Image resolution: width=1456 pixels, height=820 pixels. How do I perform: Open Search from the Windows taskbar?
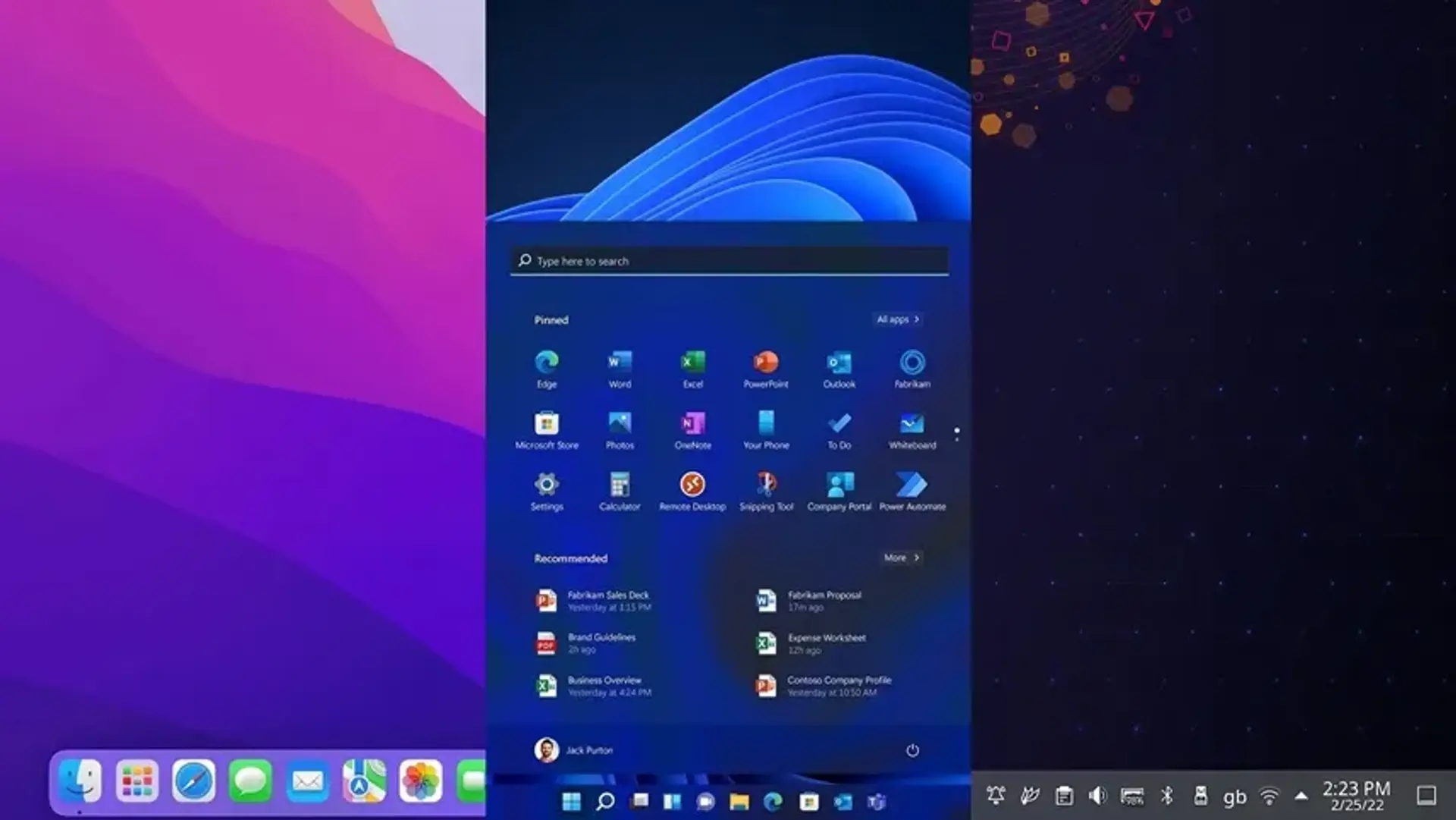click(x=605, y=802)
